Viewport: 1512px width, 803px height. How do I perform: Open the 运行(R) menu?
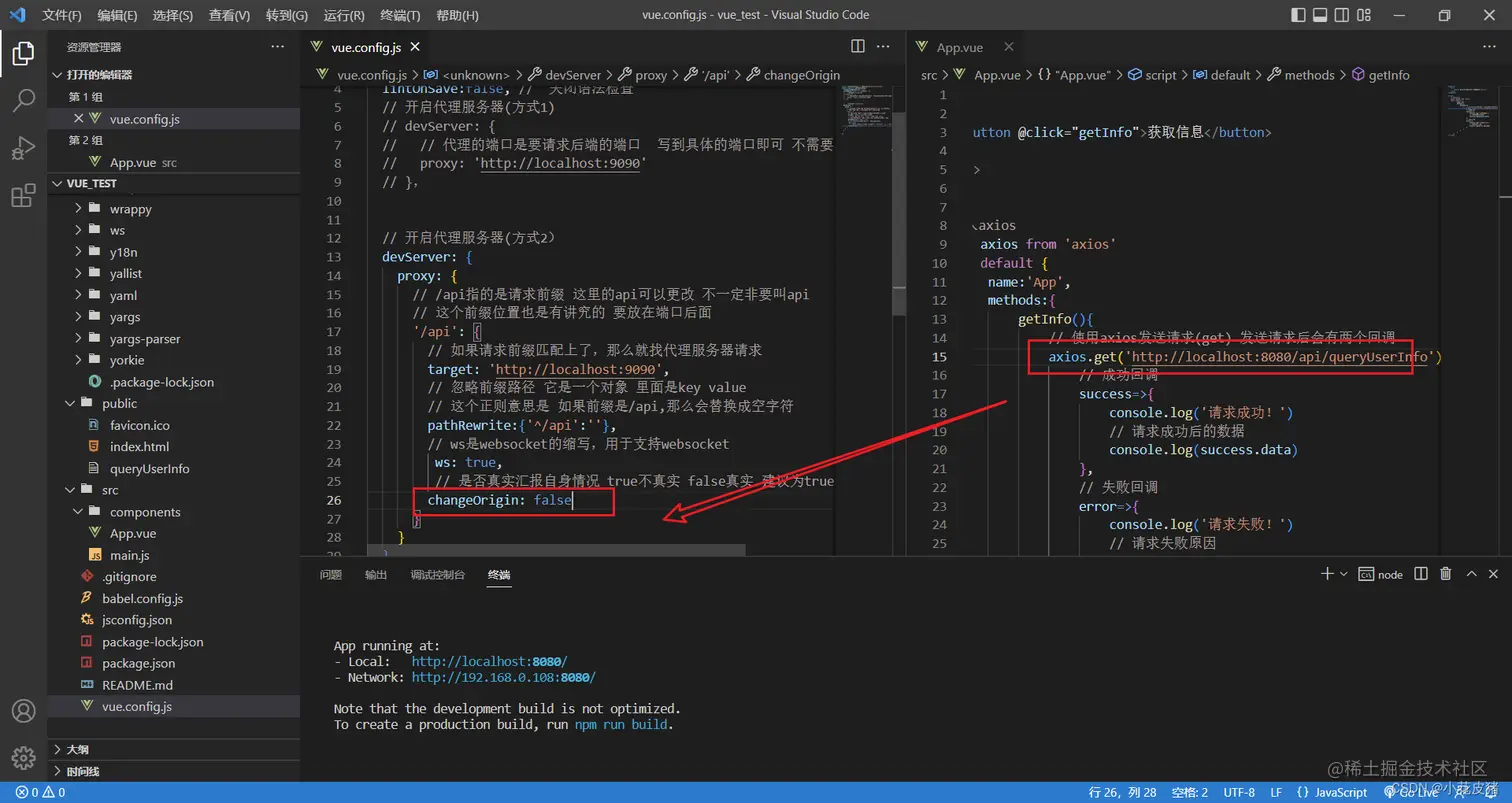tap(344, 15)
